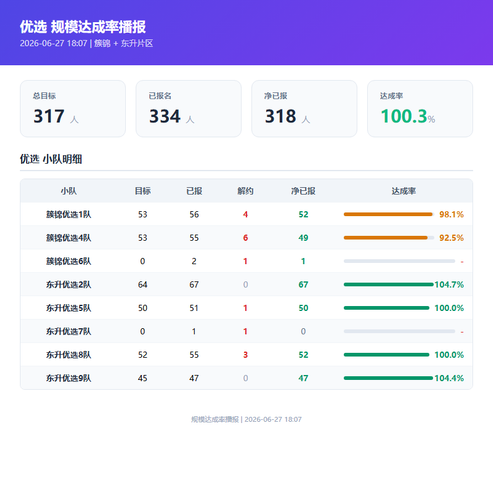Click the 净已报 value 50 for 东升优选5队
The width and height of the screenshot is (493, 500).
tap(303, 308)
